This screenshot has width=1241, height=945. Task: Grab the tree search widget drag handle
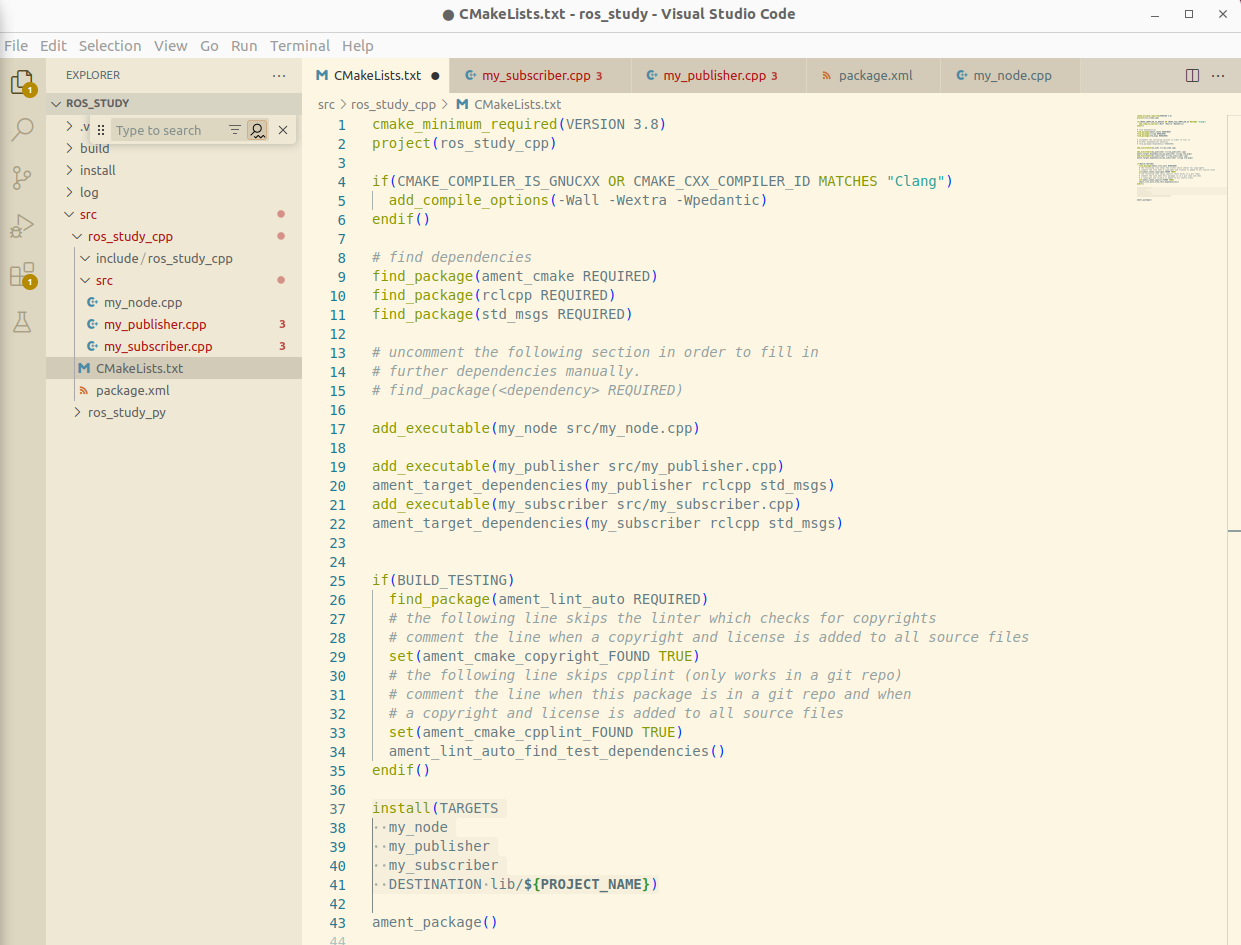pyautogui.click(x=100, y=130)
